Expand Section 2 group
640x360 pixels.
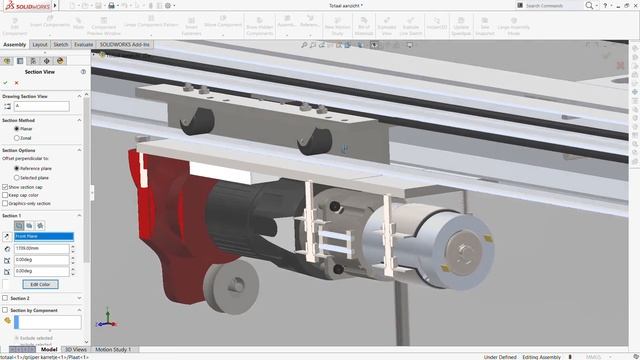click(79, 298)
